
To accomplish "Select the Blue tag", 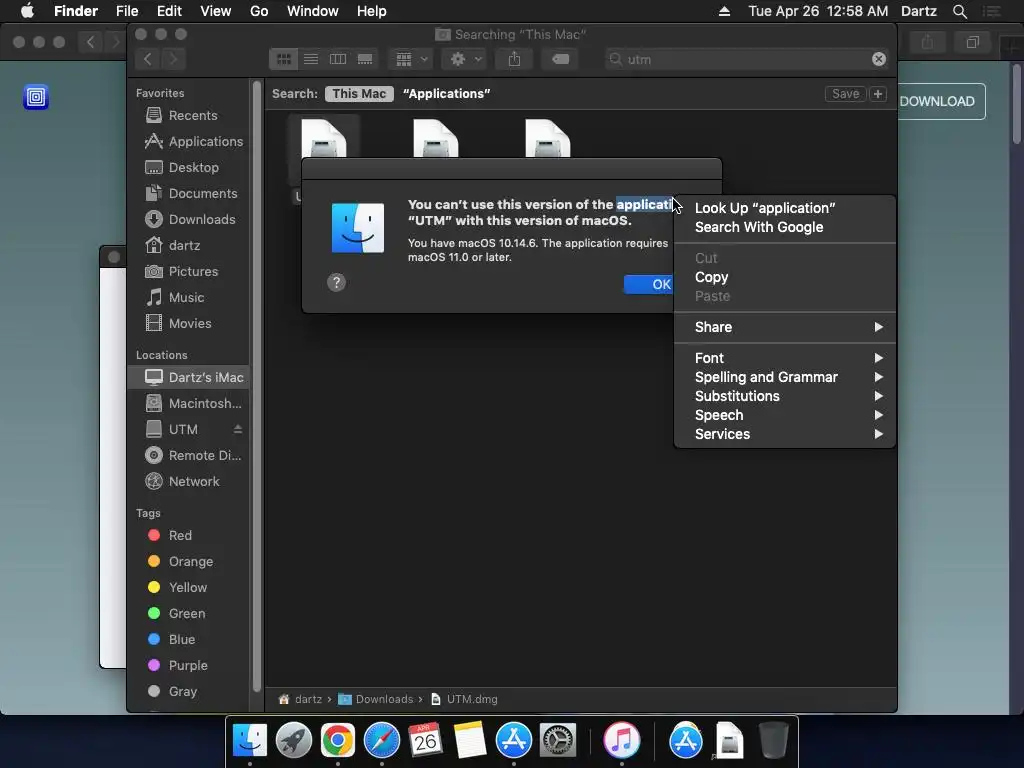I will pos(189,640).
